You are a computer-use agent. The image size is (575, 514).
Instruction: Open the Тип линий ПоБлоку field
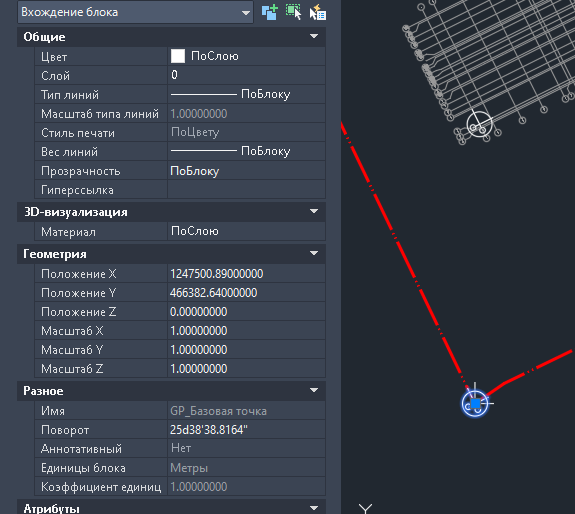coord(246,94)
